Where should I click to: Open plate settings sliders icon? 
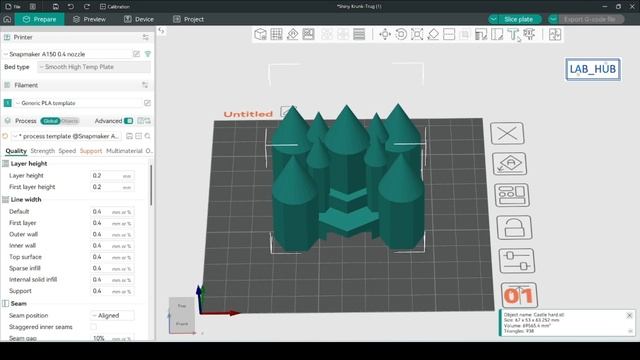(x=517, y=261)
